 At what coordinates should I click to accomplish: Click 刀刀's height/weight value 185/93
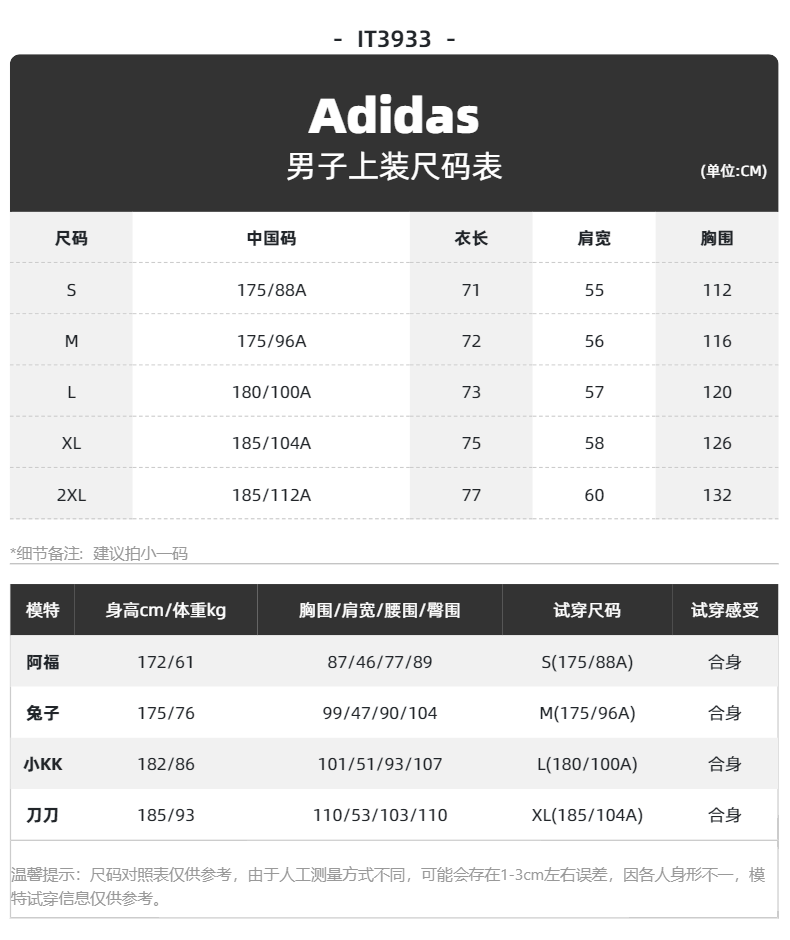point(166,815)
